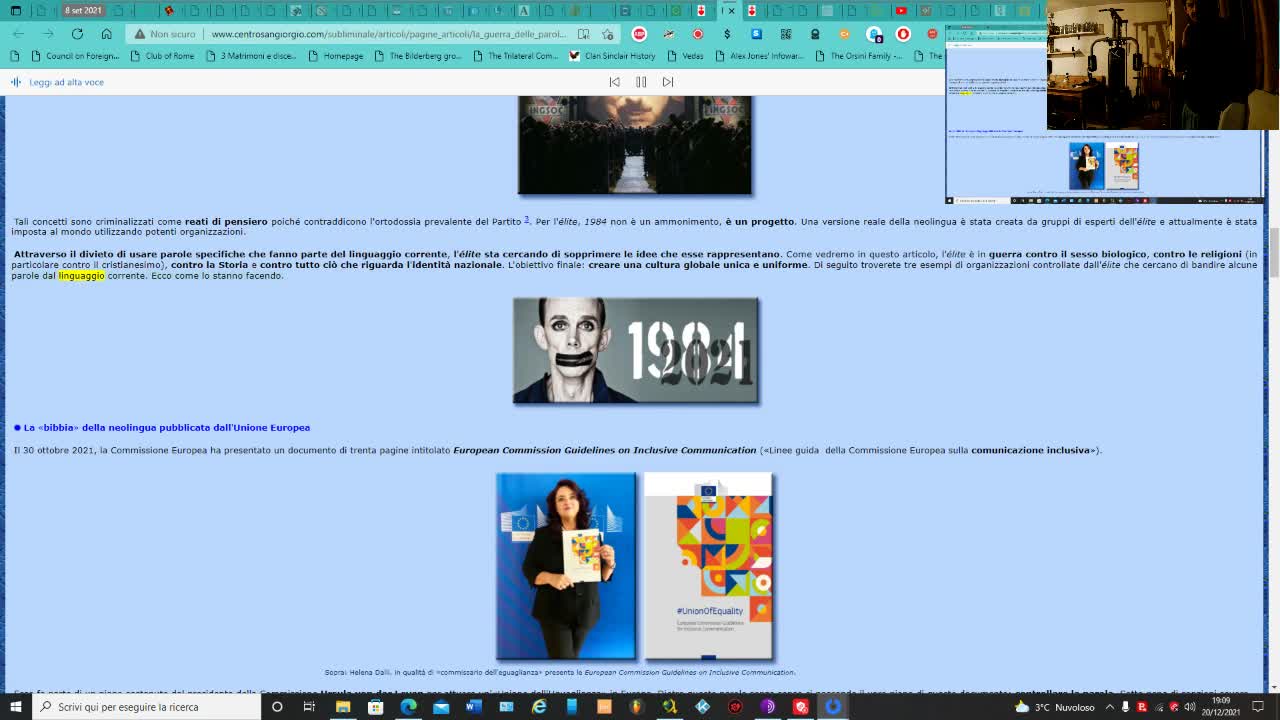Open the Windows Start menu

tap(15, 707)
